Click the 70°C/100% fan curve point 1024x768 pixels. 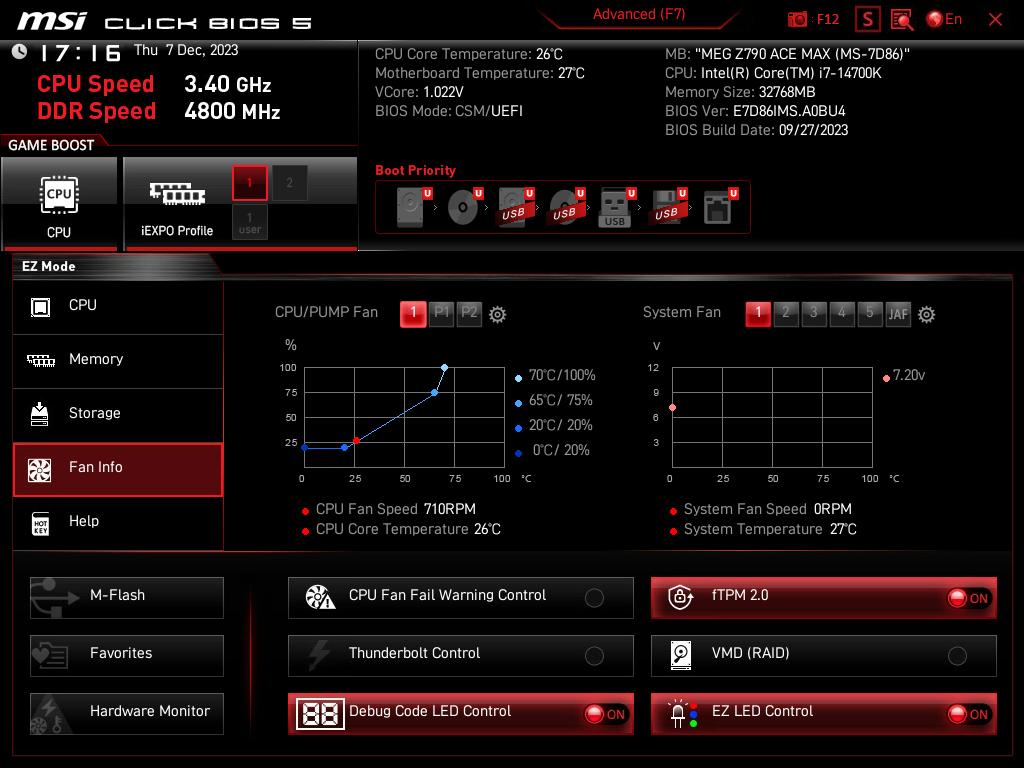click(444, 368)
